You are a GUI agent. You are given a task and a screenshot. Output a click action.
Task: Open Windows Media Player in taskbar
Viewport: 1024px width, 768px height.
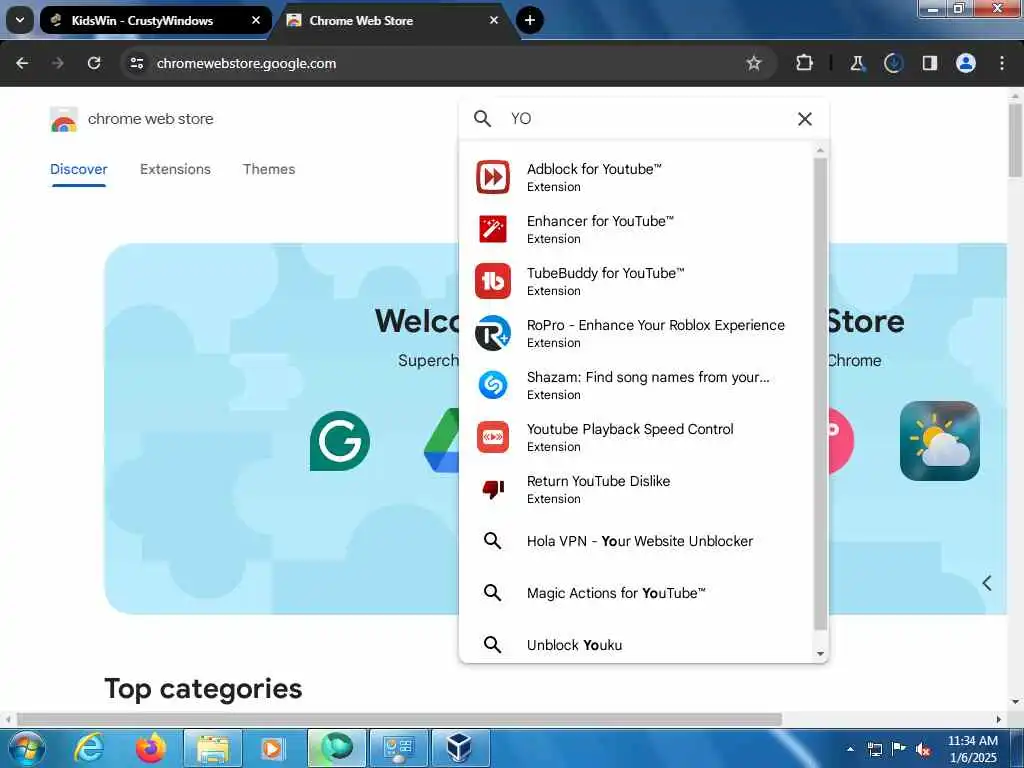pos(274,748)
